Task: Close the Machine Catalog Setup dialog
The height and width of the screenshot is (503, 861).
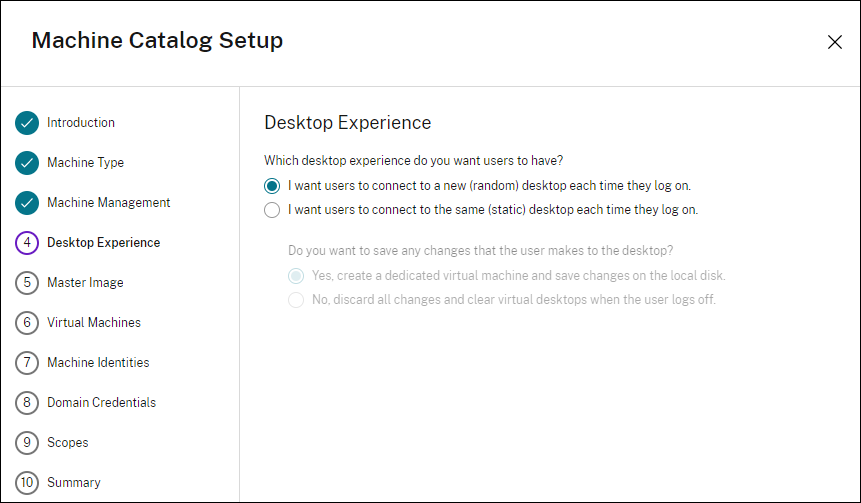Action: coord(835,42)
